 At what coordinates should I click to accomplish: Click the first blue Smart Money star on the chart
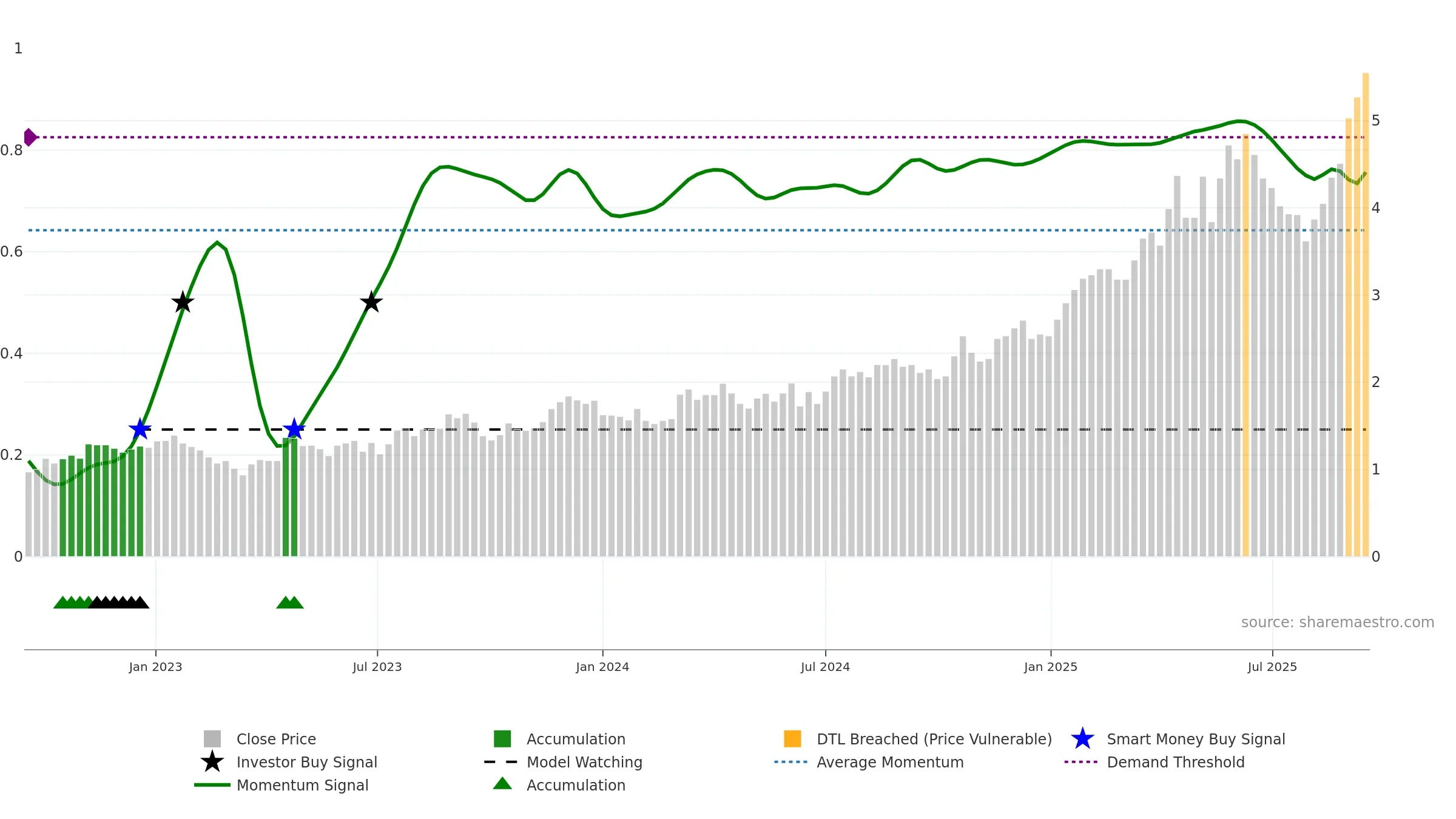pos(140,429)
